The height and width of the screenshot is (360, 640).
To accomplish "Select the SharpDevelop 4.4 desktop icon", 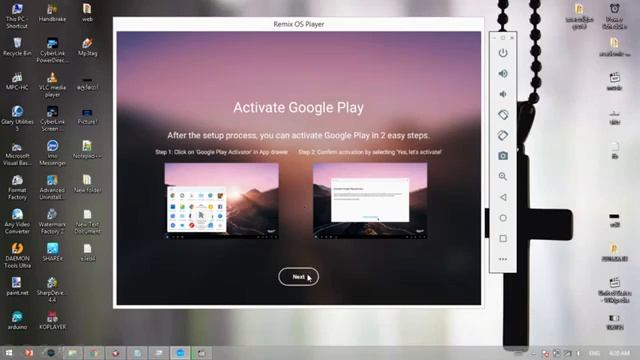I will [52, 290].
